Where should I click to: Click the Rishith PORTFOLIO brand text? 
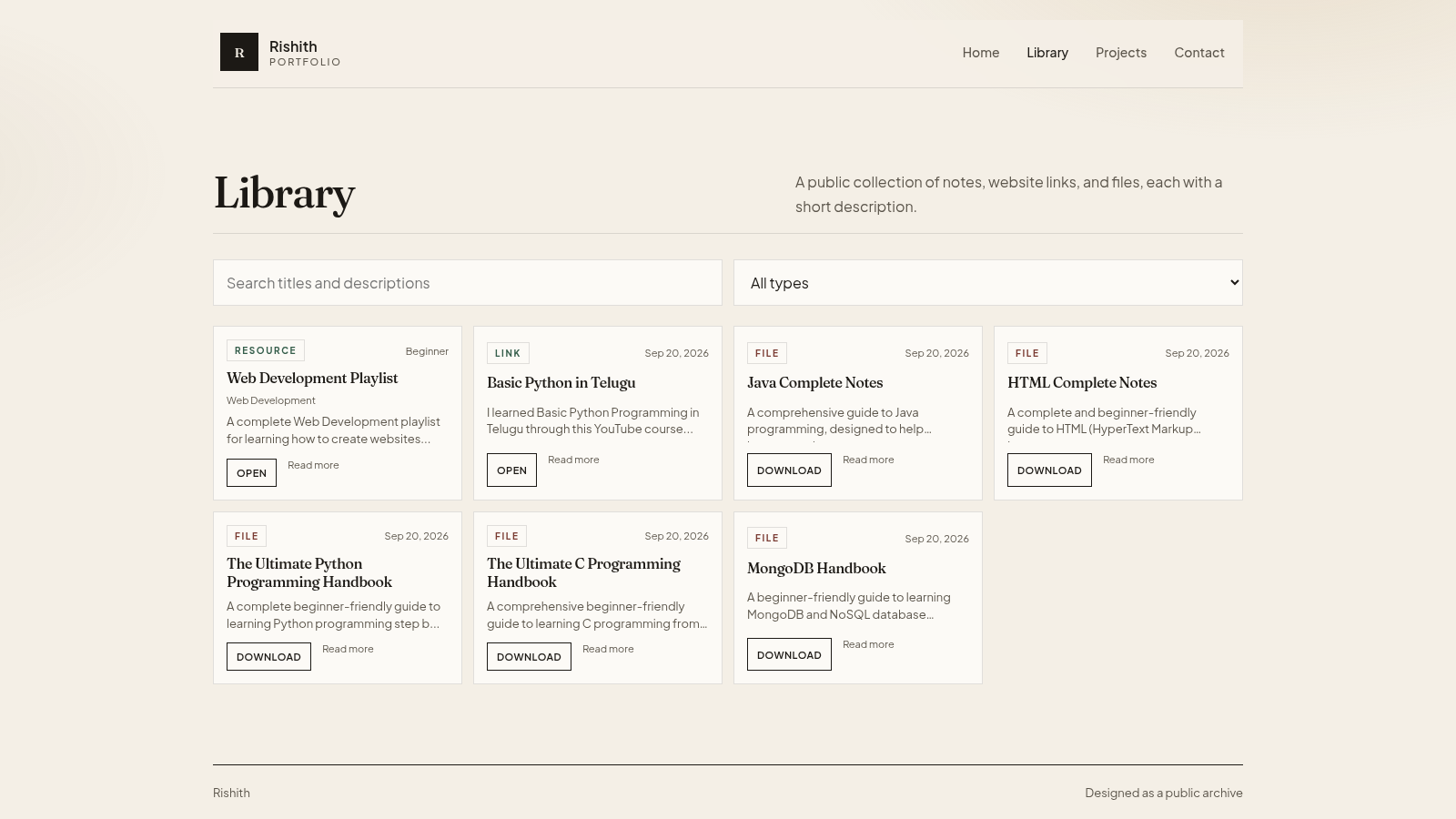tap(305, 53)
